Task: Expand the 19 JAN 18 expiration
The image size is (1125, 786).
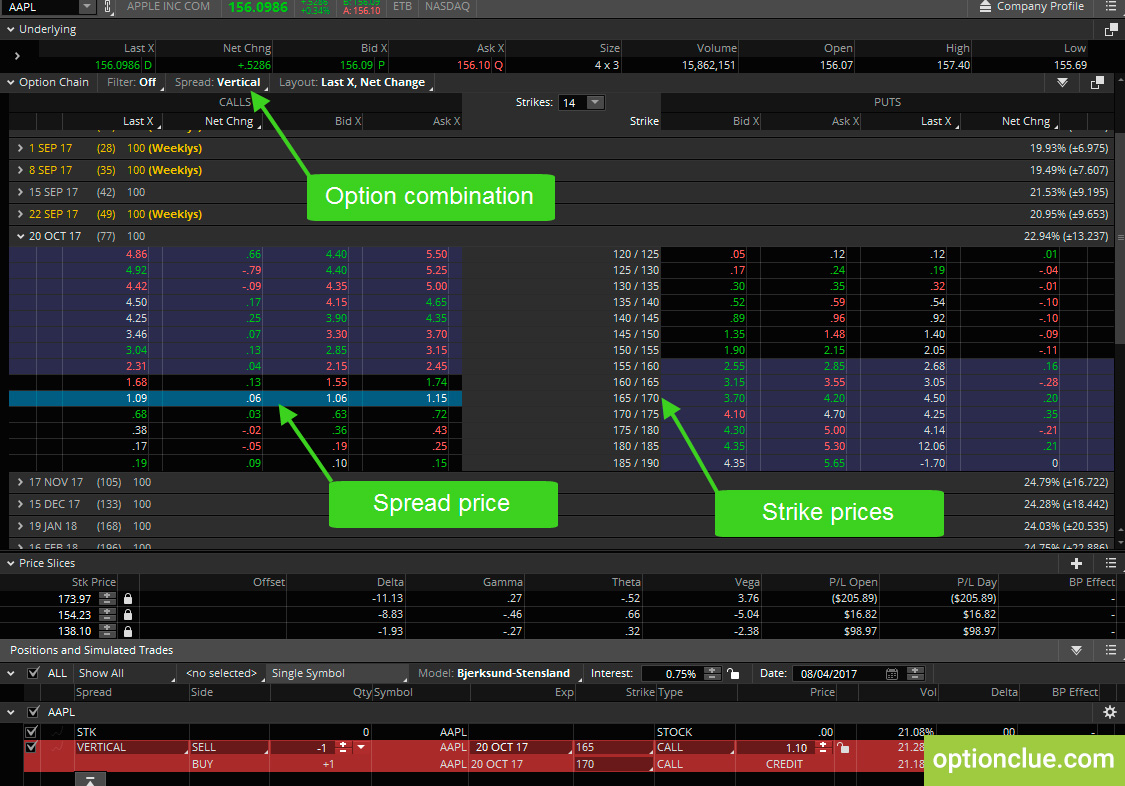Action: [x=20, y=526]
